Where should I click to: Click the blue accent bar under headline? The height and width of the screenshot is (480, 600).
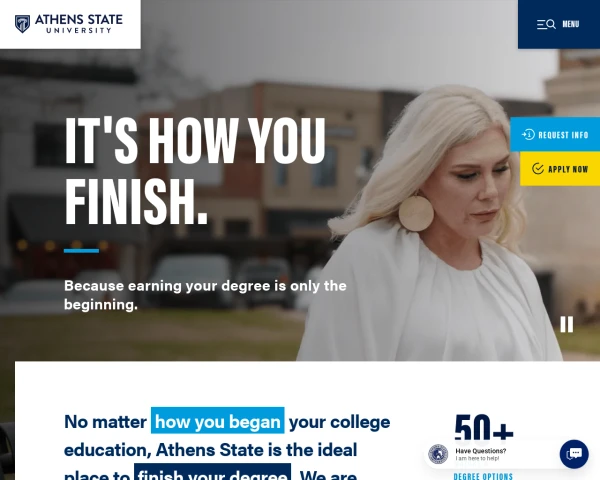(x=82, y=251)
